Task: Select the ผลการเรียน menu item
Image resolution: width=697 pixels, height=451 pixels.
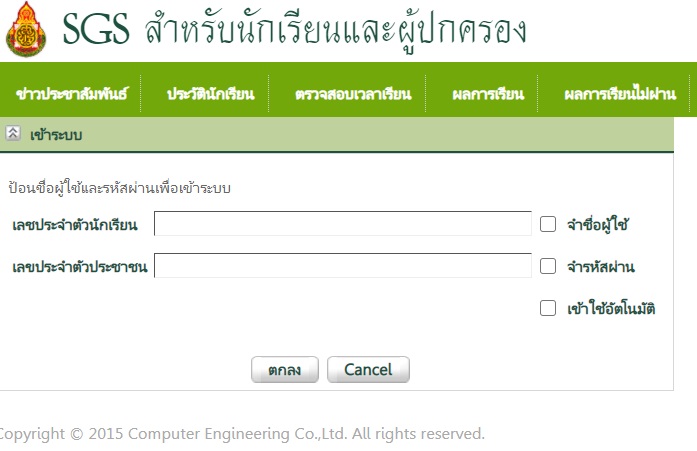Action: tap(488, 94)
